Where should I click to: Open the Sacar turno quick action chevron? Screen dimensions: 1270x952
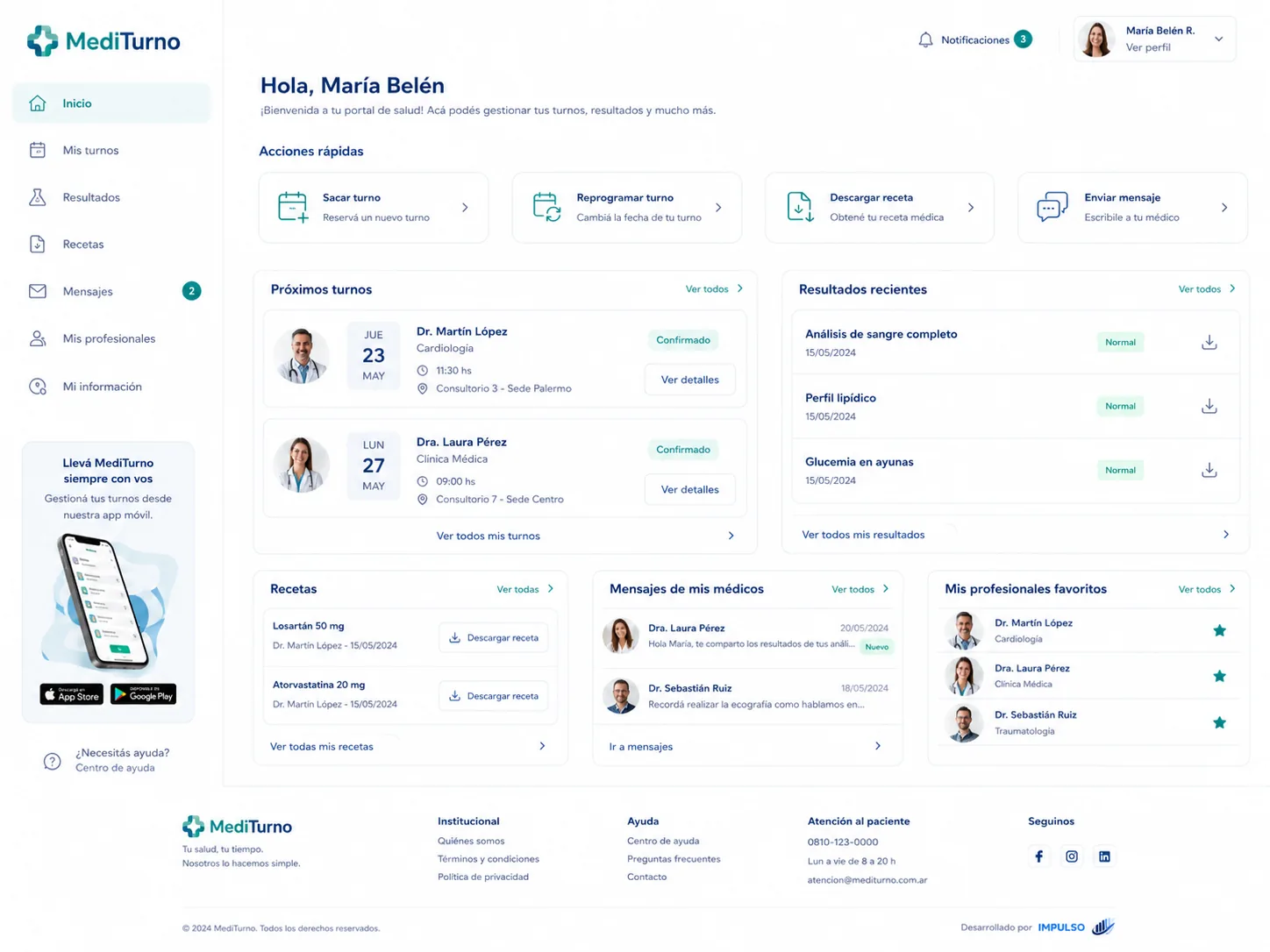pyautogui.click(x=465, y=208)
